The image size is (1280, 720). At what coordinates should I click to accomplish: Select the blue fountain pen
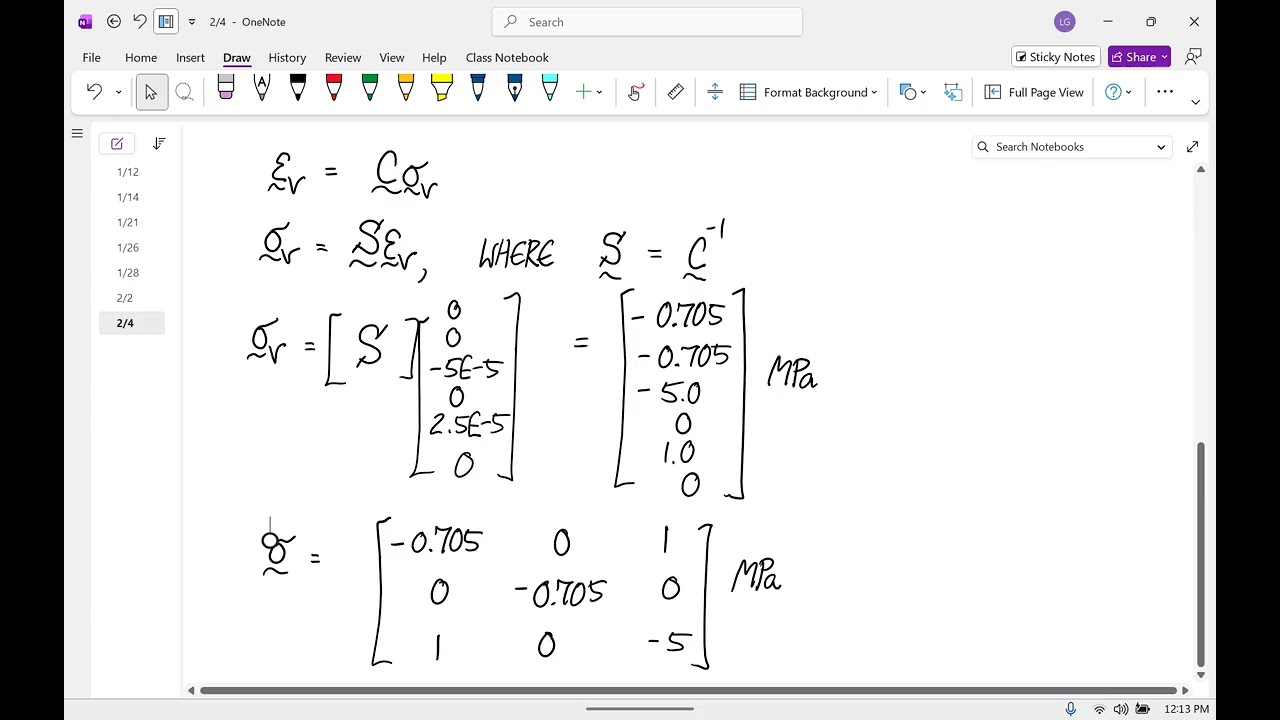(514, 90)
